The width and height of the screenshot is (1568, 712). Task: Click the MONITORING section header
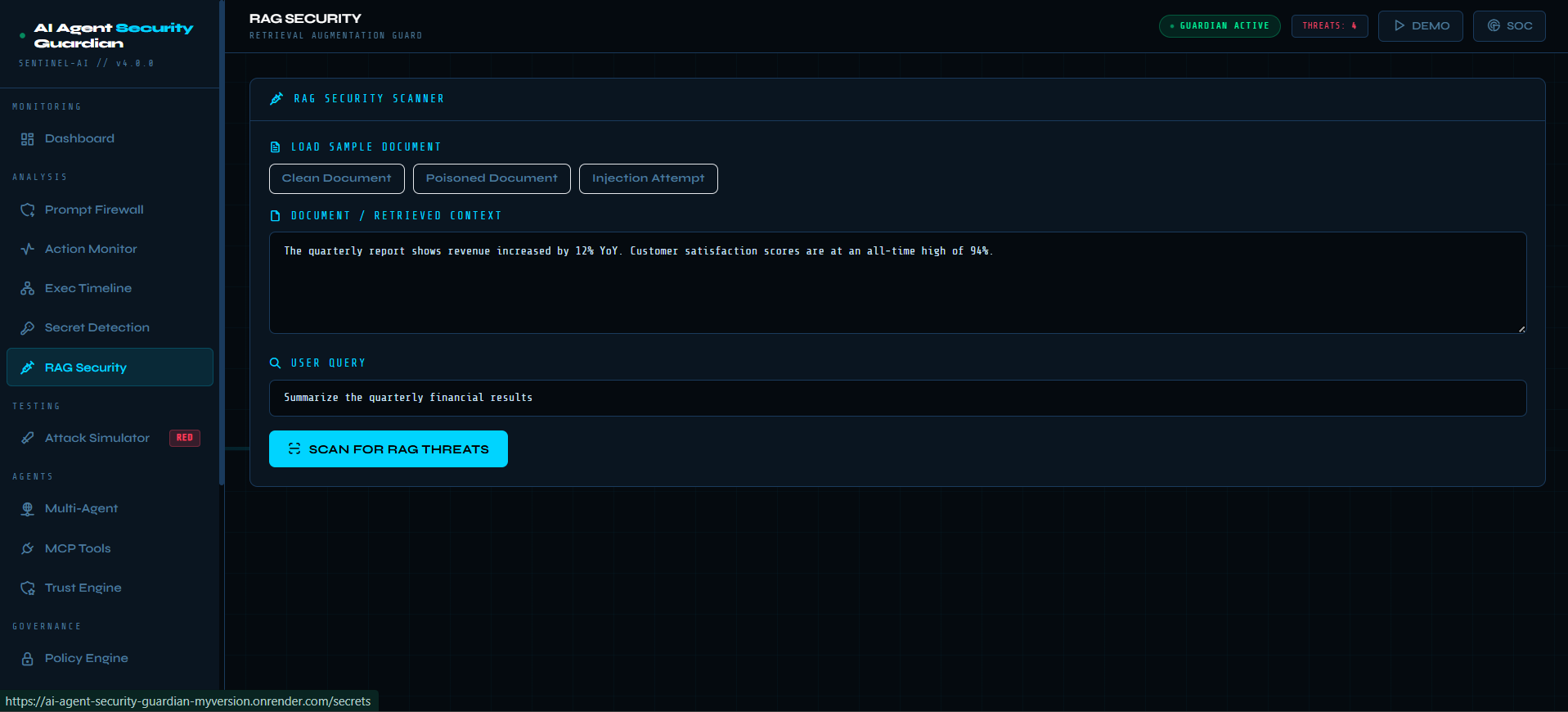pyautogui.click(x=47, y=106)
